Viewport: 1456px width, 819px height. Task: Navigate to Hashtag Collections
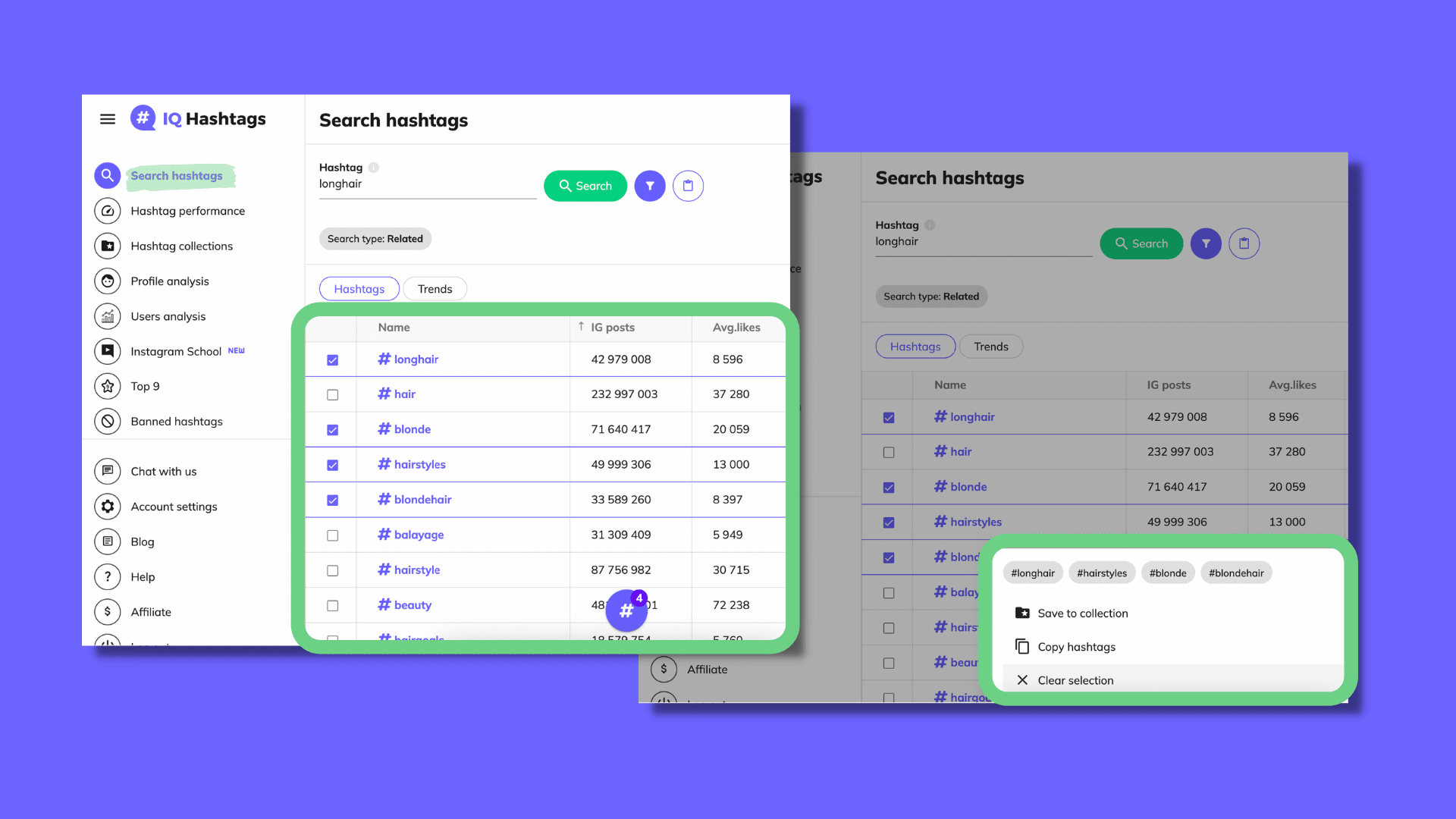(181, 246)
